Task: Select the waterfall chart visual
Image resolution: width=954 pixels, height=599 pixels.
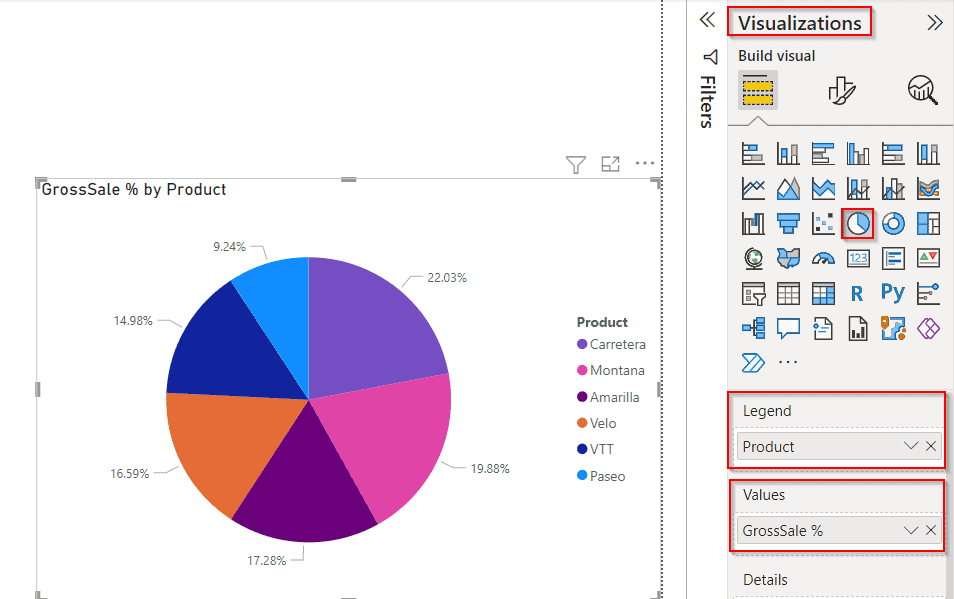Action: point(753,224)
